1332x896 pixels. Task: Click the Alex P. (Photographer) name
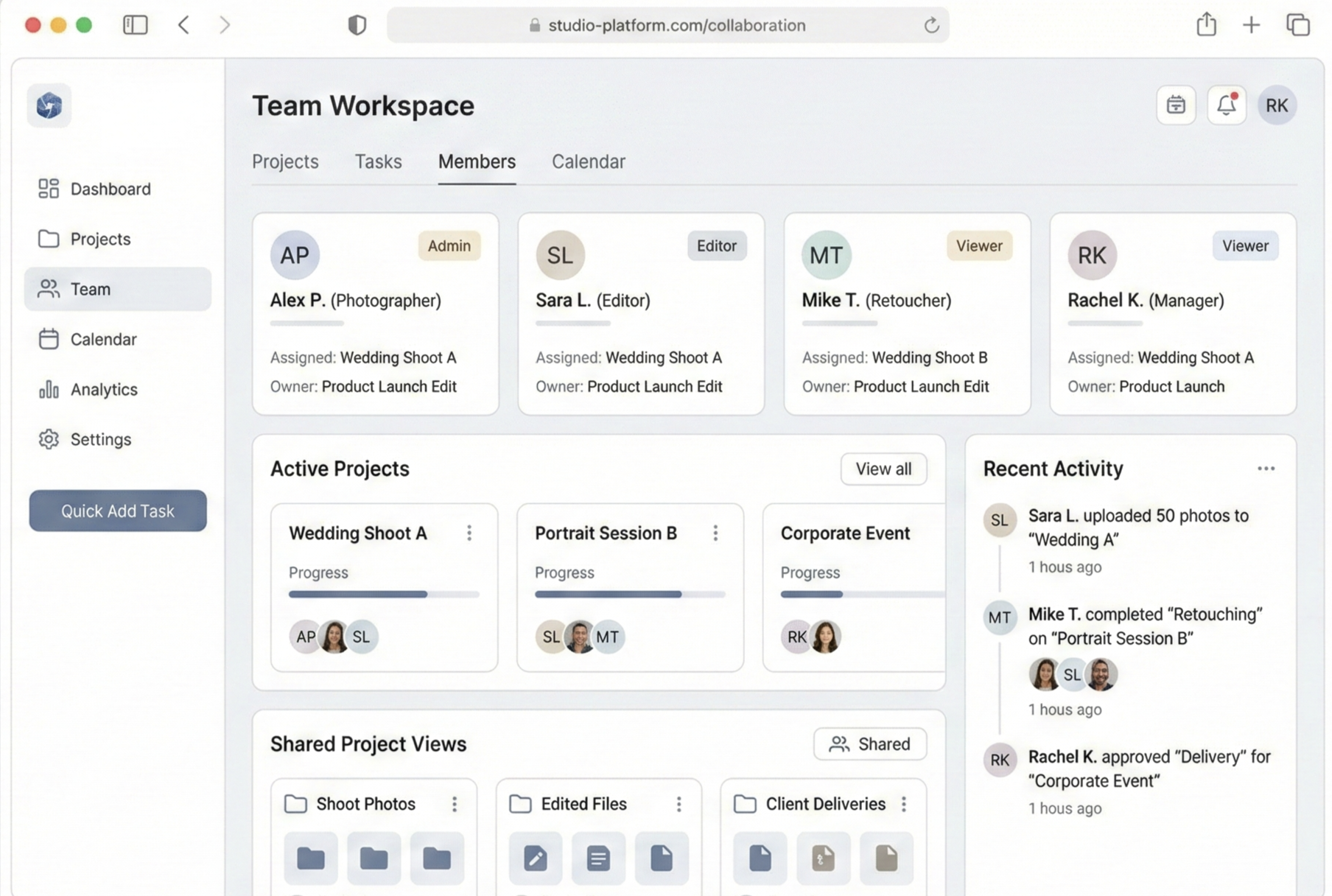point(355,301)
